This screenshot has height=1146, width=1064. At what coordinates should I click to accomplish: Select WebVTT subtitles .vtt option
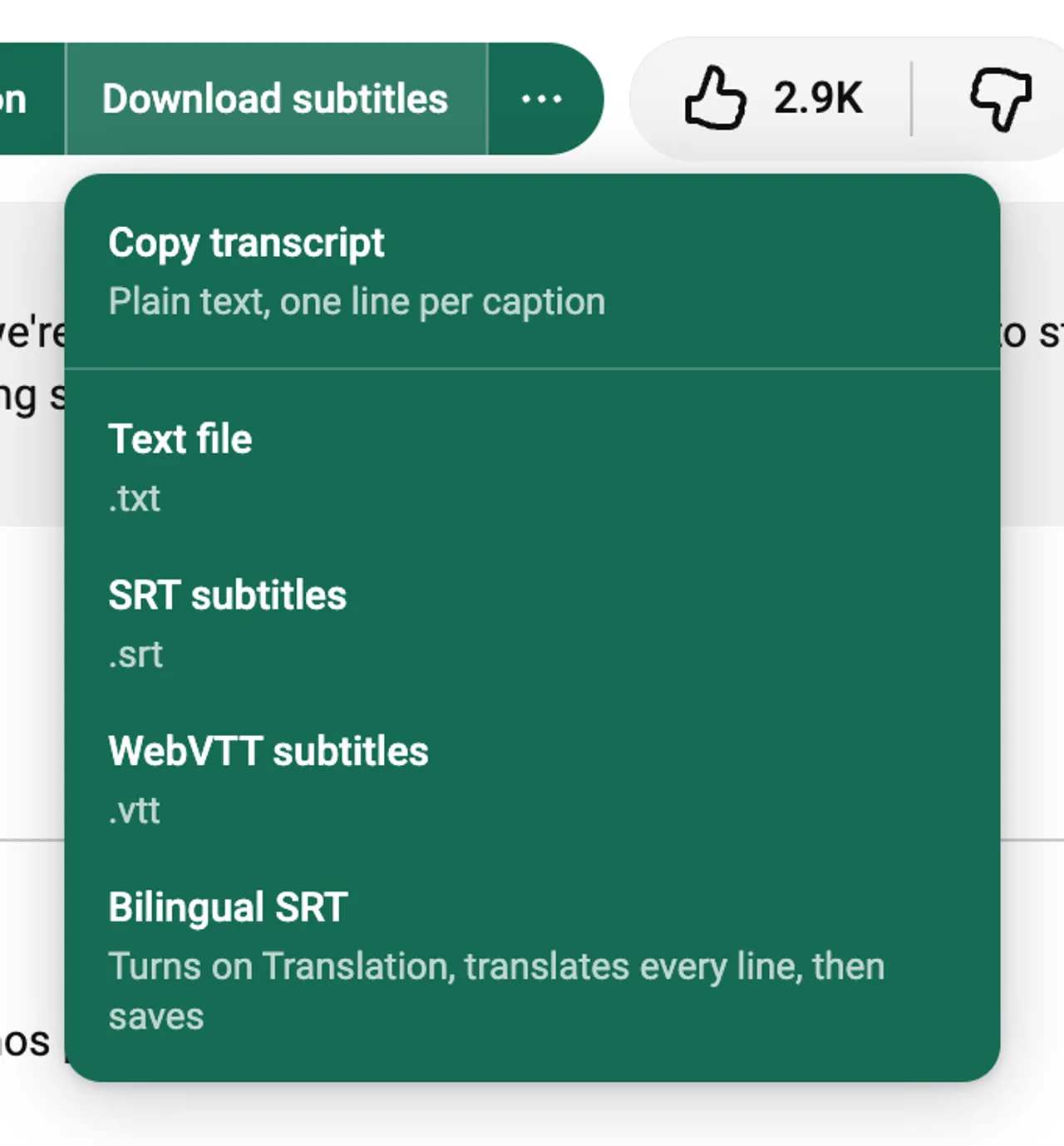(532, 781)
